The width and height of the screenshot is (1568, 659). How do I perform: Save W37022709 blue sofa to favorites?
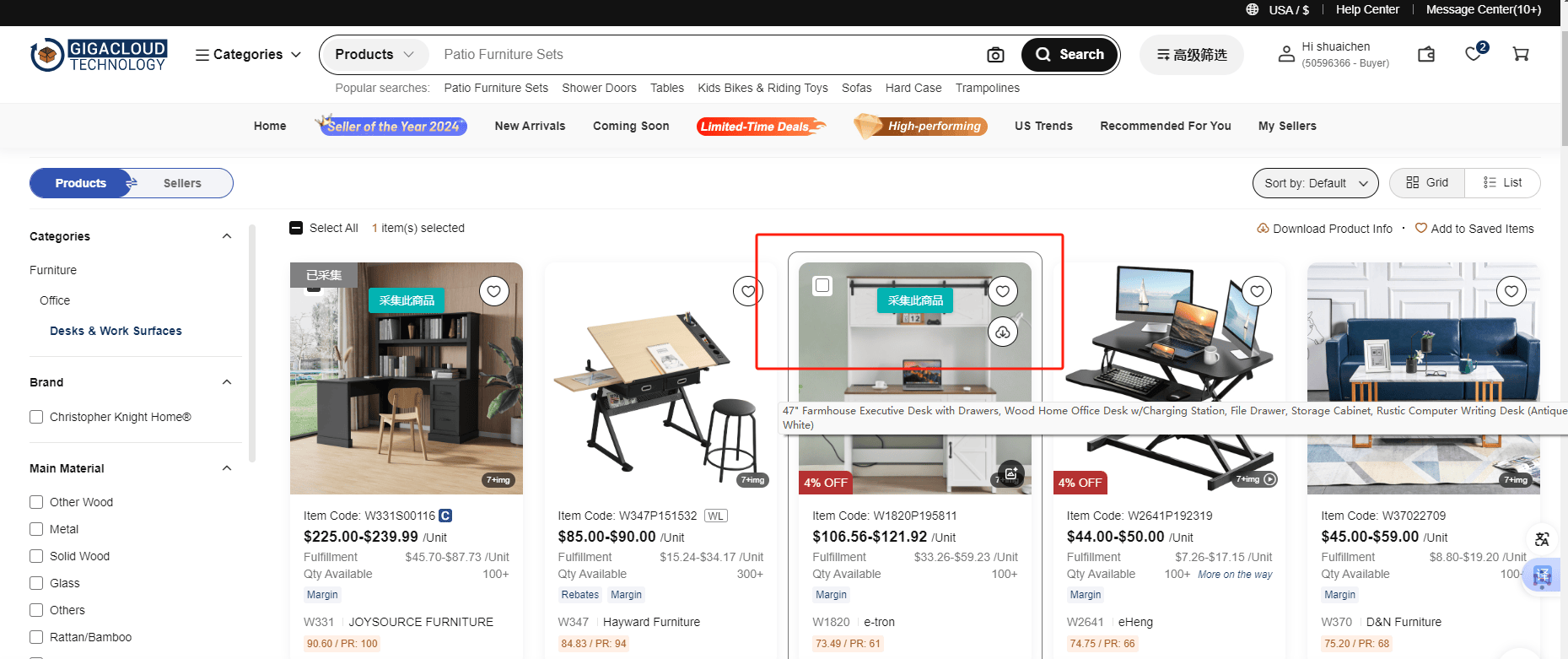pyautogui.click(x=1511, y=291)
